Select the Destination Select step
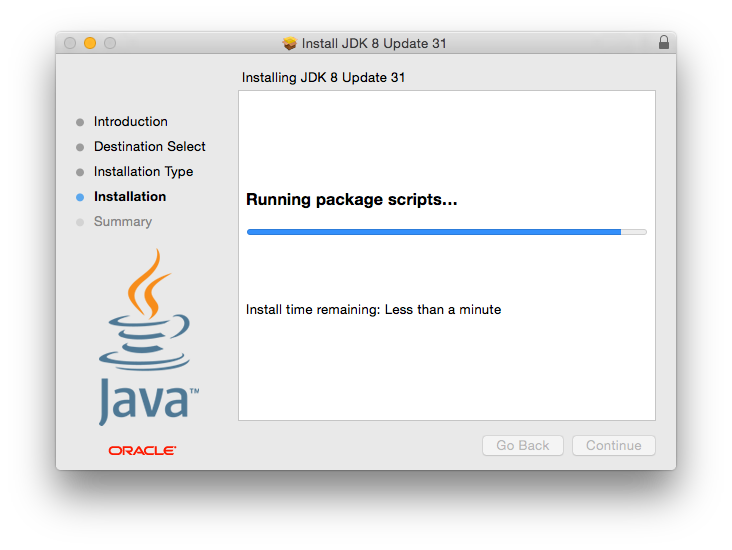 [149, 147]
